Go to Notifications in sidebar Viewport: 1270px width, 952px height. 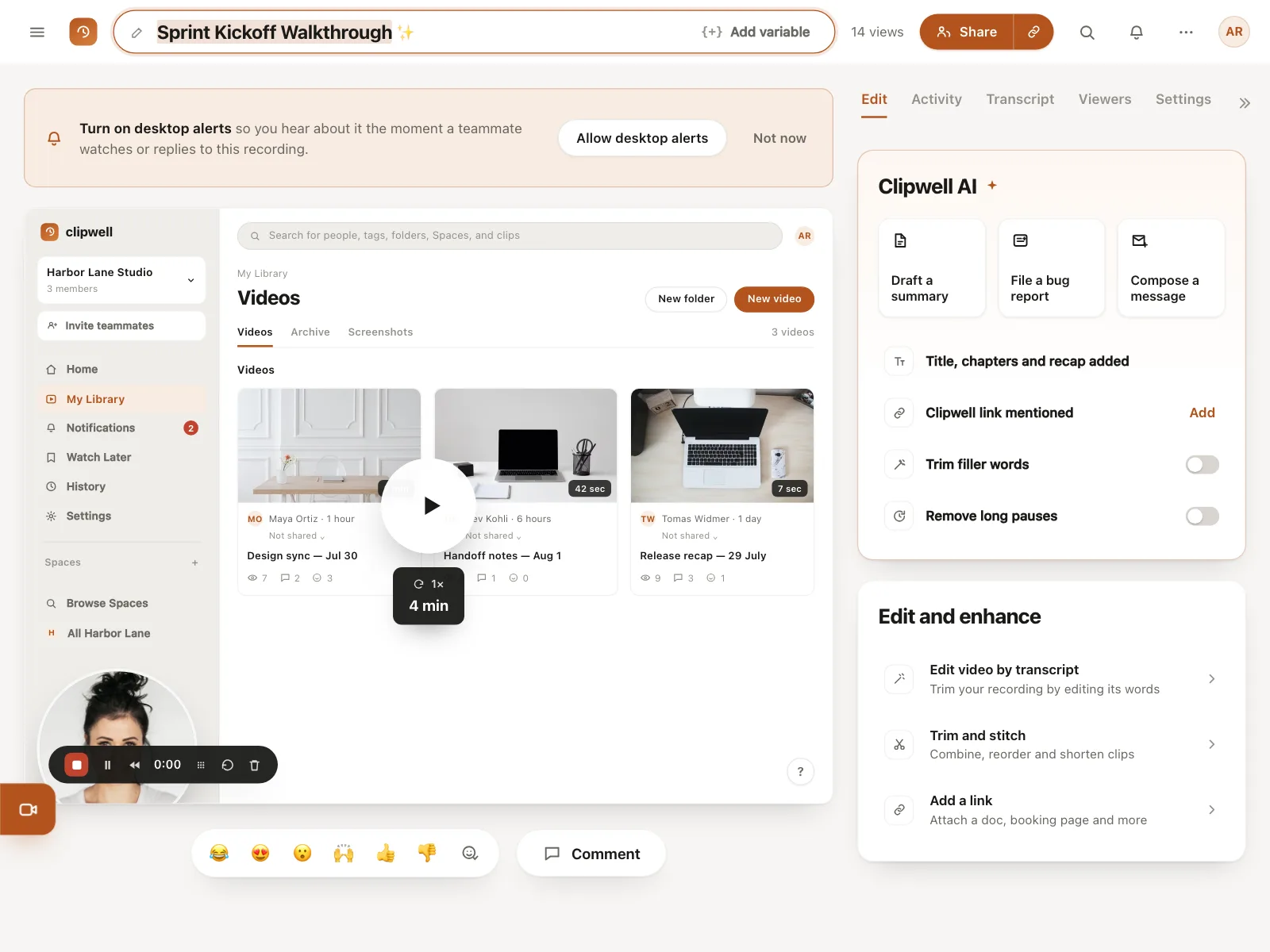pos(121,428)
